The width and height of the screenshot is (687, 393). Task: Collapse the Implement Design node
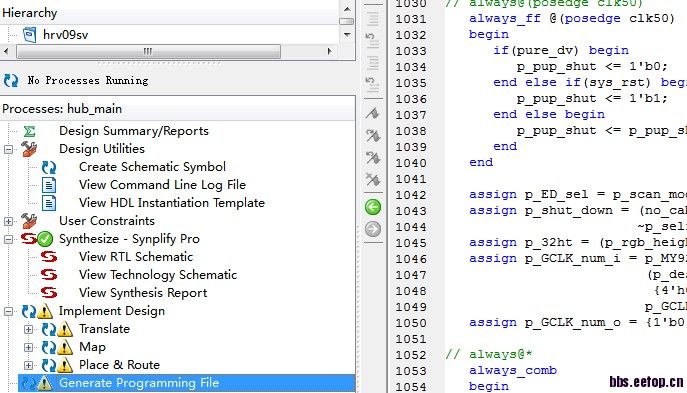pyautogui.click(x=8, y=312)
